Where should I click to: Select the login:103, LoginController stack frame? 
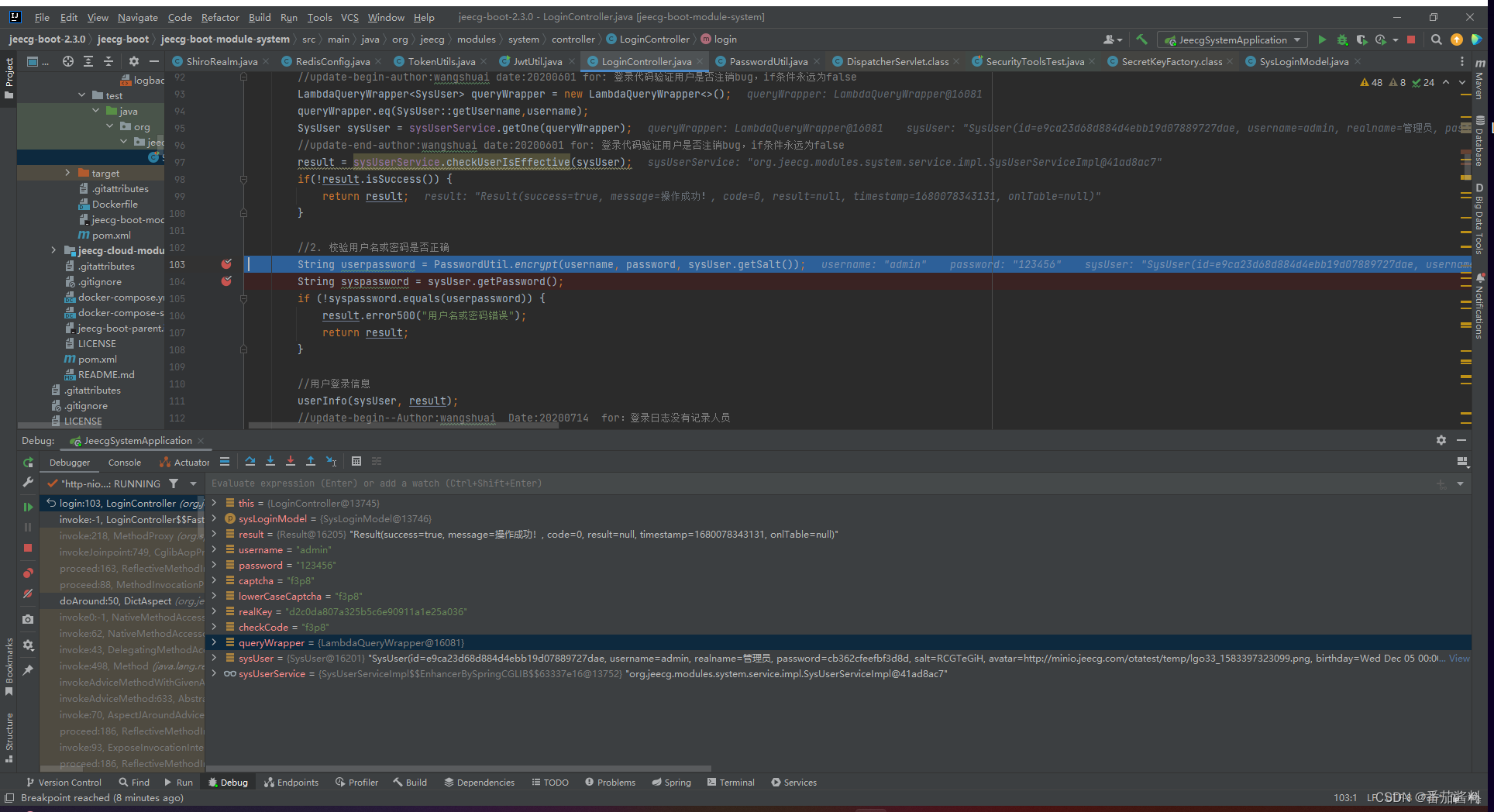(124, 503)
